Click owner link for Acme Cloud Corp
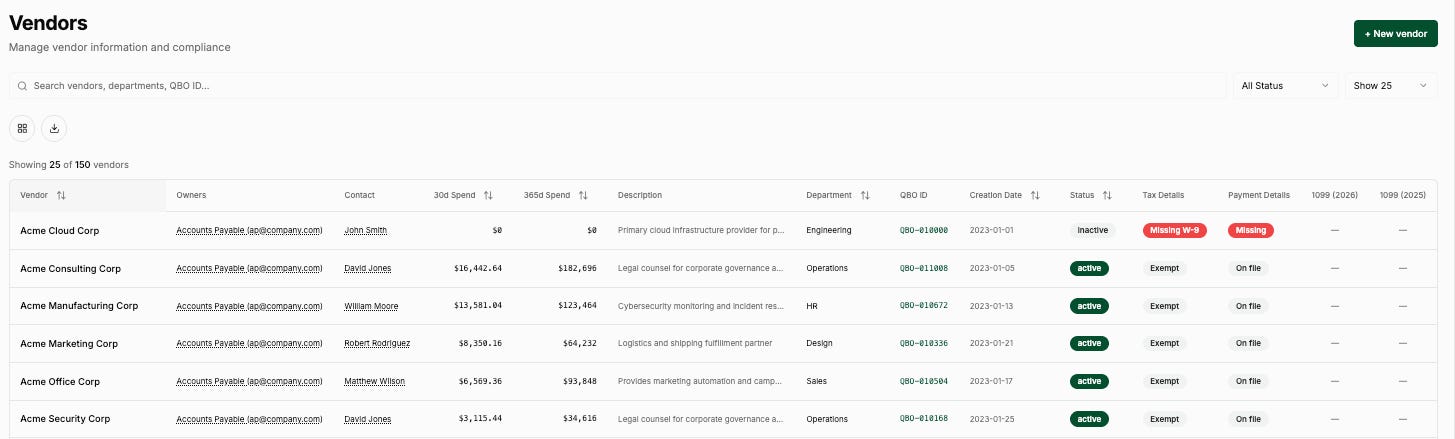The image size is (1455, 439). 249,230
